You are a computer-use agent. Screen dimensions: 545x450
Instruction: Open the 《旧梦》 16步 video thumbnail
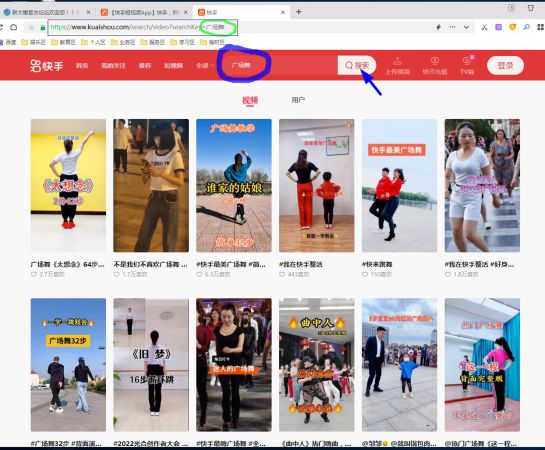pyautogui.click(x=151, y=365)
